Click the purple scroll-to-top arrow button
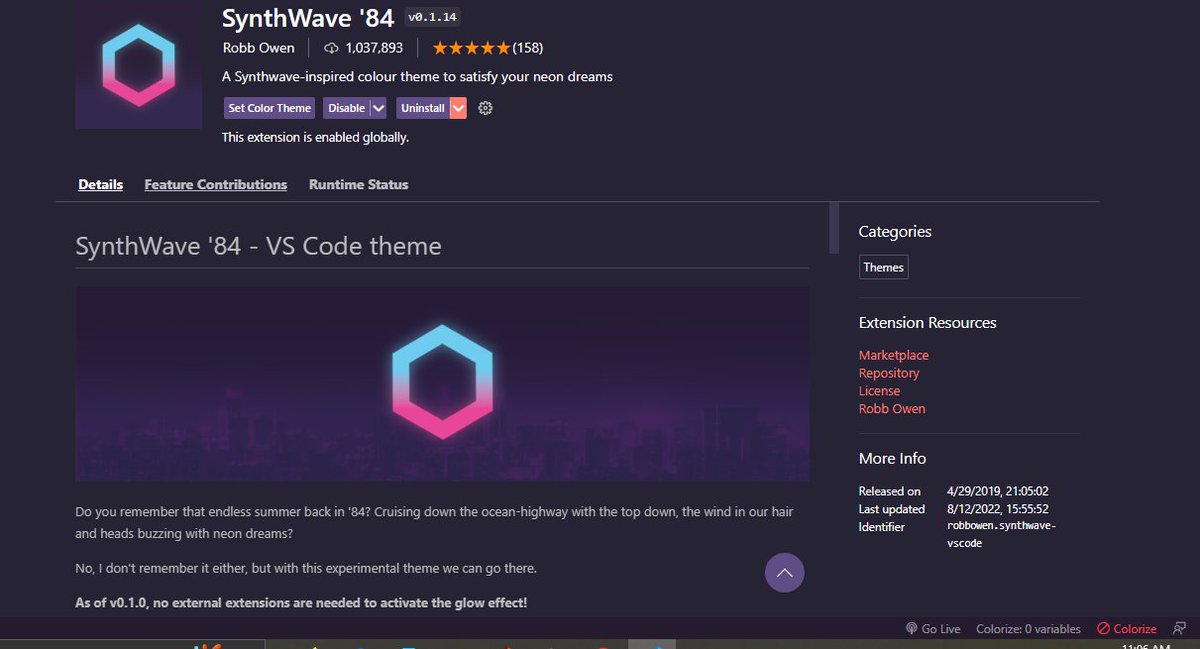 (x=785, y=572)
